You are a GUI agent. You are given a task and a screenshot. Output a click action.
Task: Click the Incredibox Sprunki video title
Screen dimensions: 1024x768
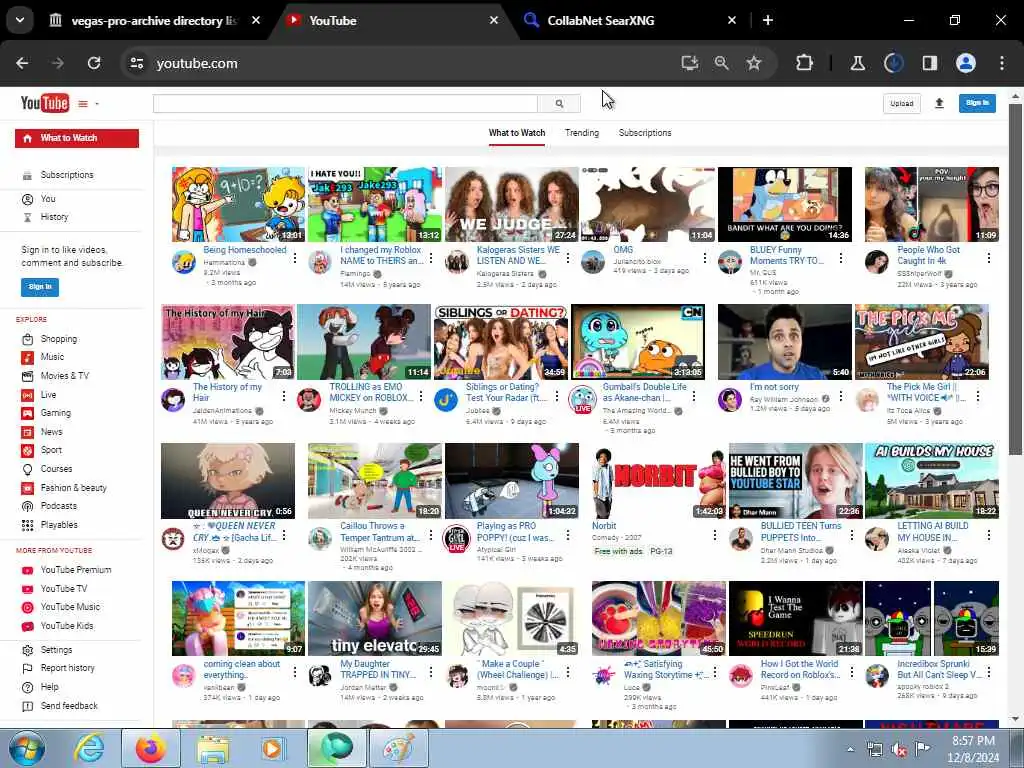tap(939, 669)
